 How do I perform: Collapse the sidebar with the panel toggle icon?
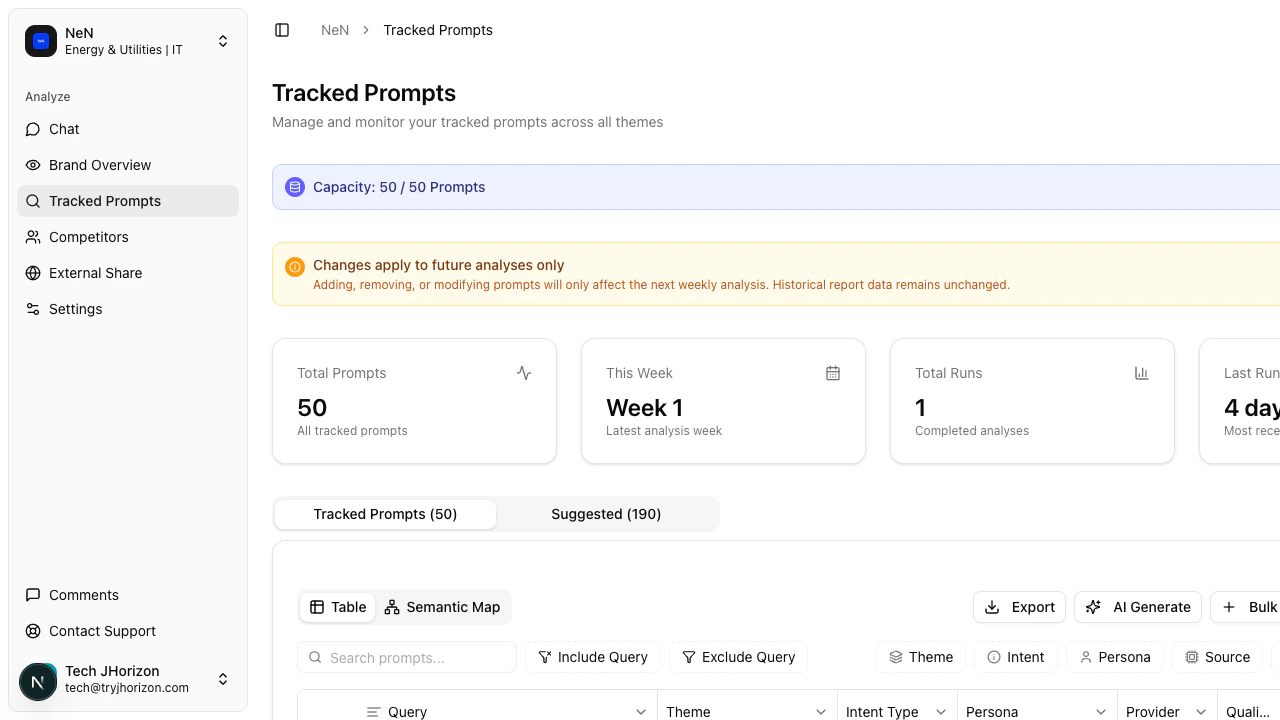282,30
